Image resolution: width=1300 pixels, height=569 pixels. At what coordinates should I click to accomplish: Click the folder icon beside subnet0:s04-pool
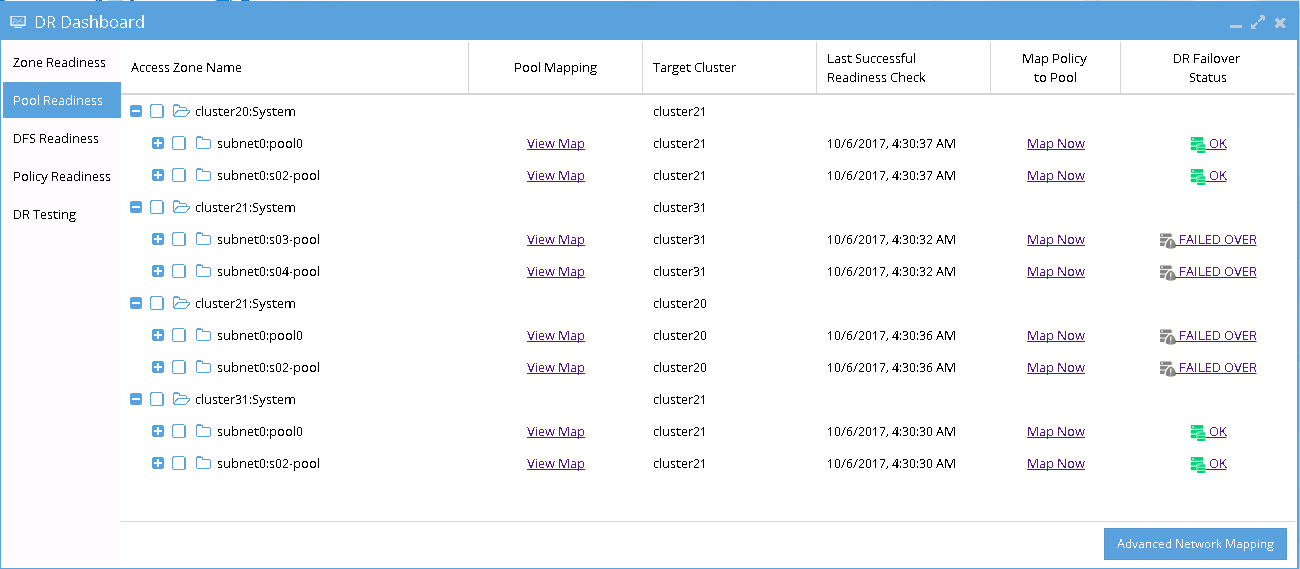click(203, 271)
